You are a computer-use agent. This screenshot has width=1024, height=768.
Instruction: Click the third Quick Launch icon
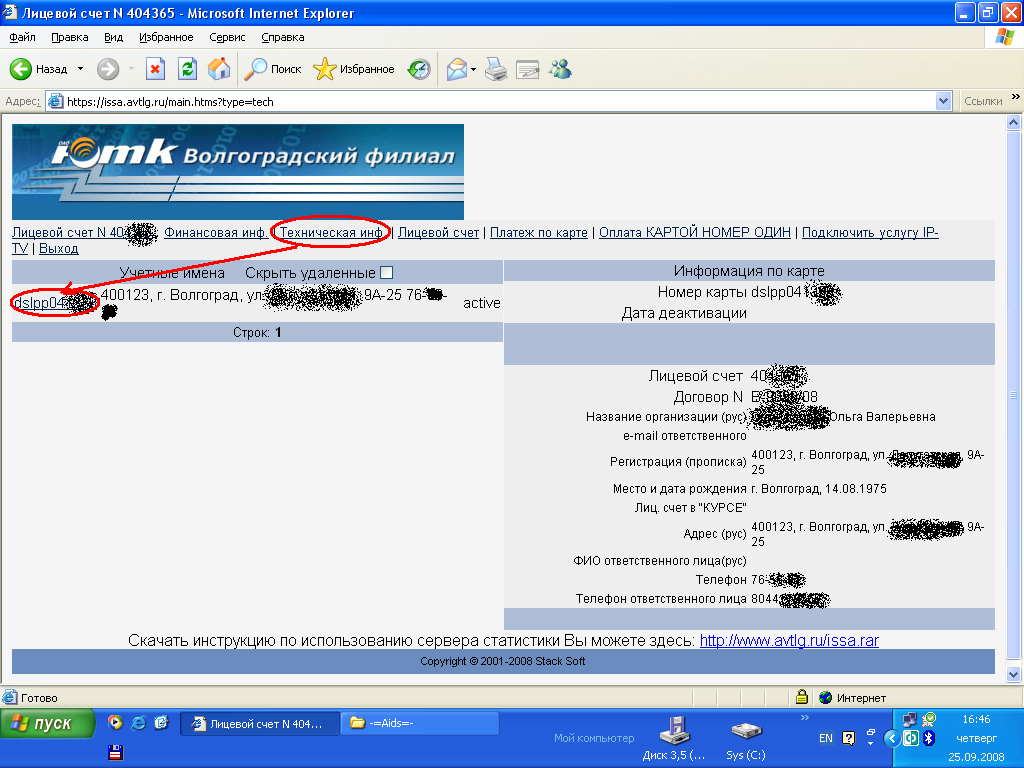(x=161, y=722)
